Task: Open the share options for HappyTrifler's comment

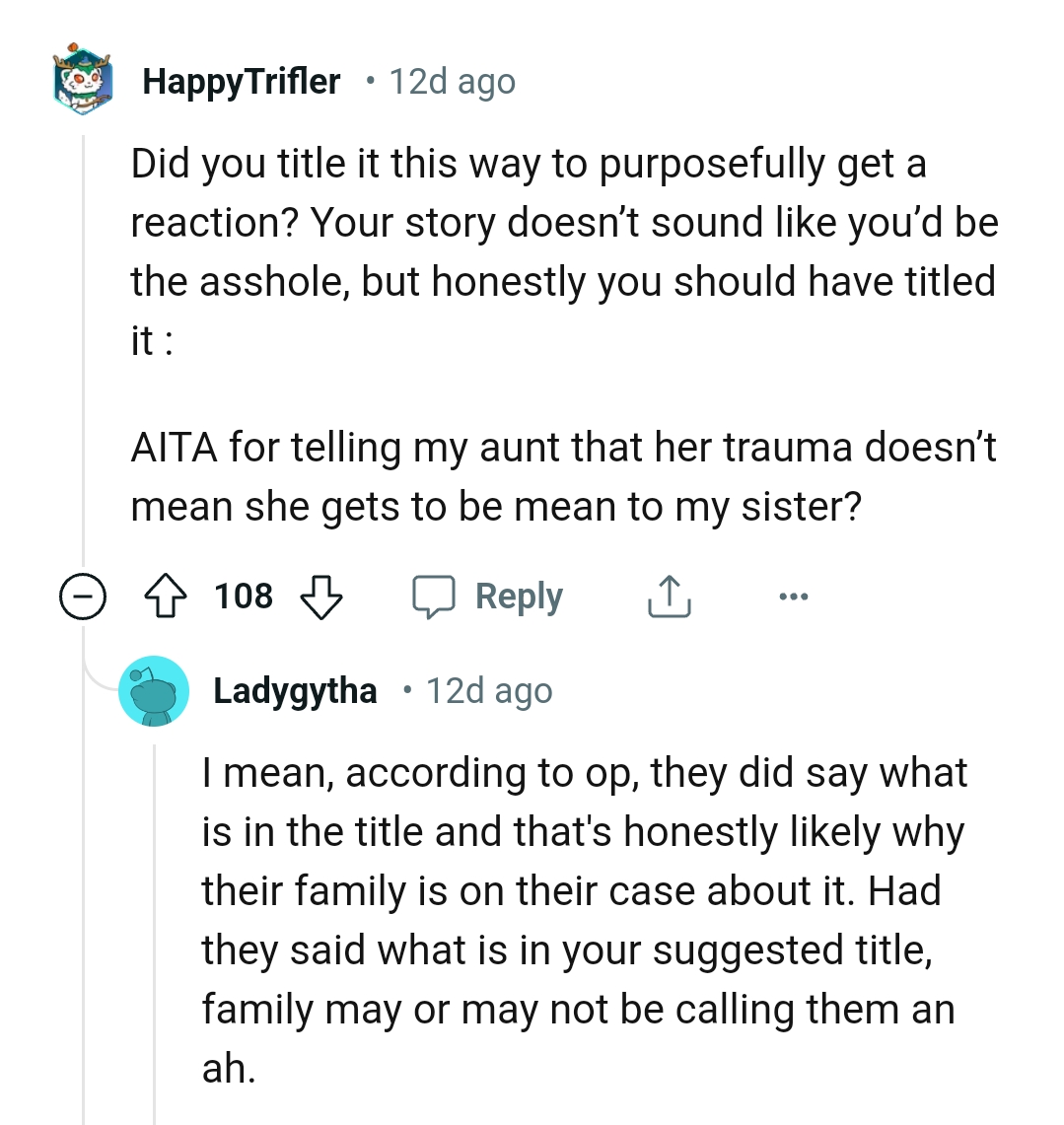Action: 669,595
